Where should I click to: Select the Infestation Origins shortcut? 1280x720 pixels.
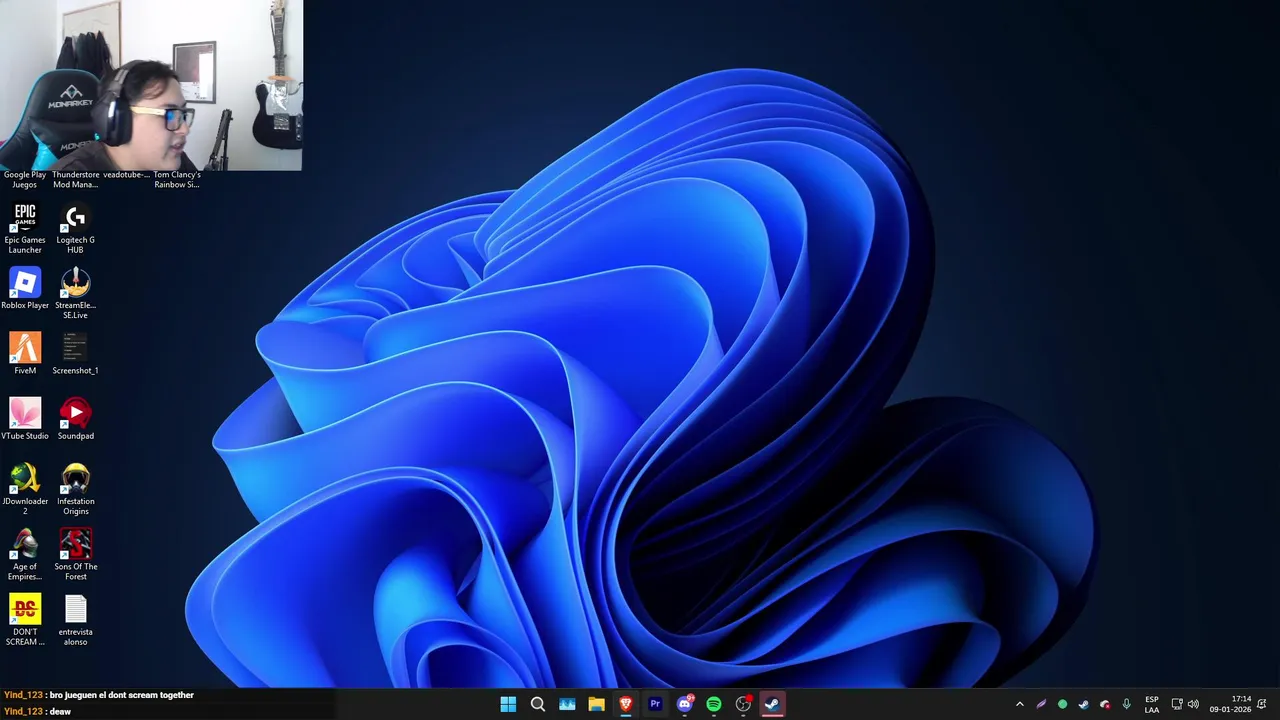click(75, 490)
